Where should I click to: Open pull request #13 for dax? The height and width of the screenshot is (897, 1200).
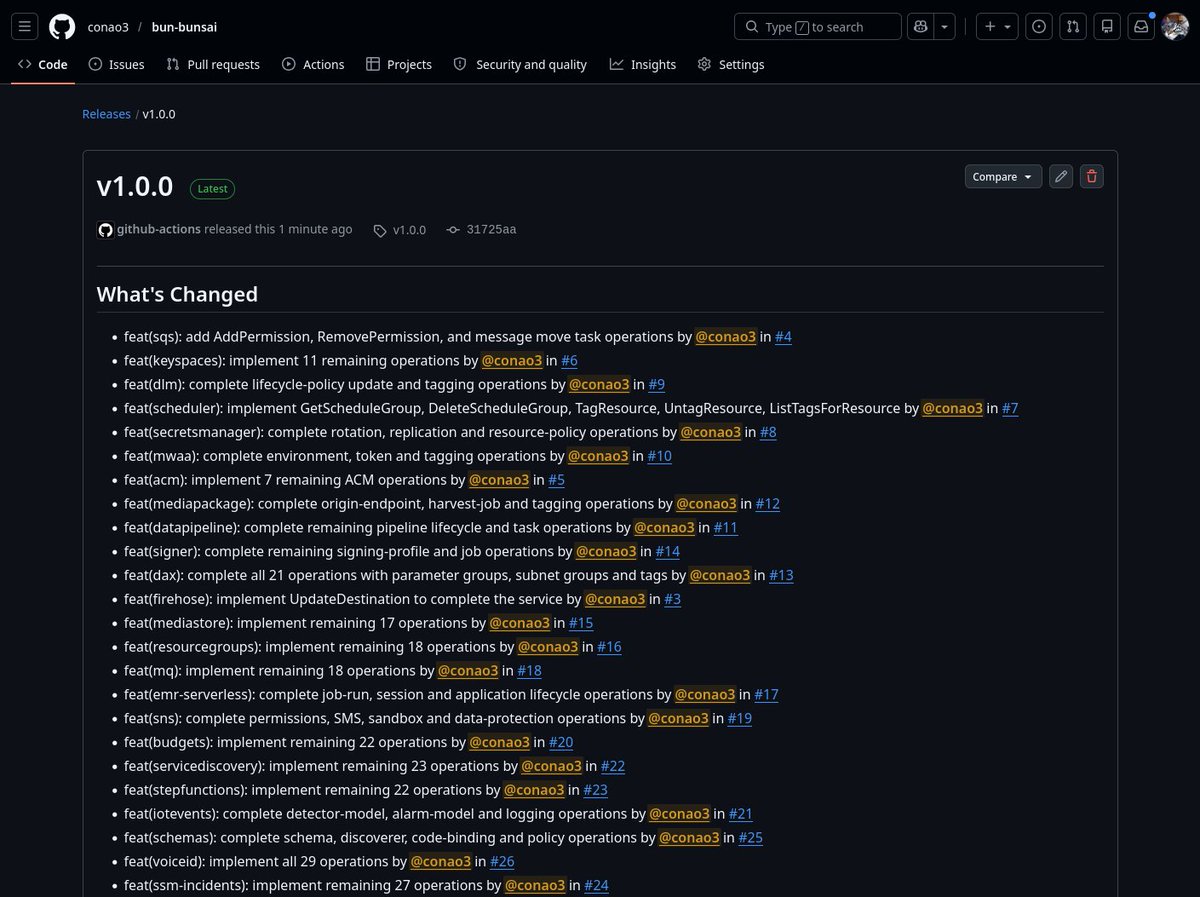point(781,575)
